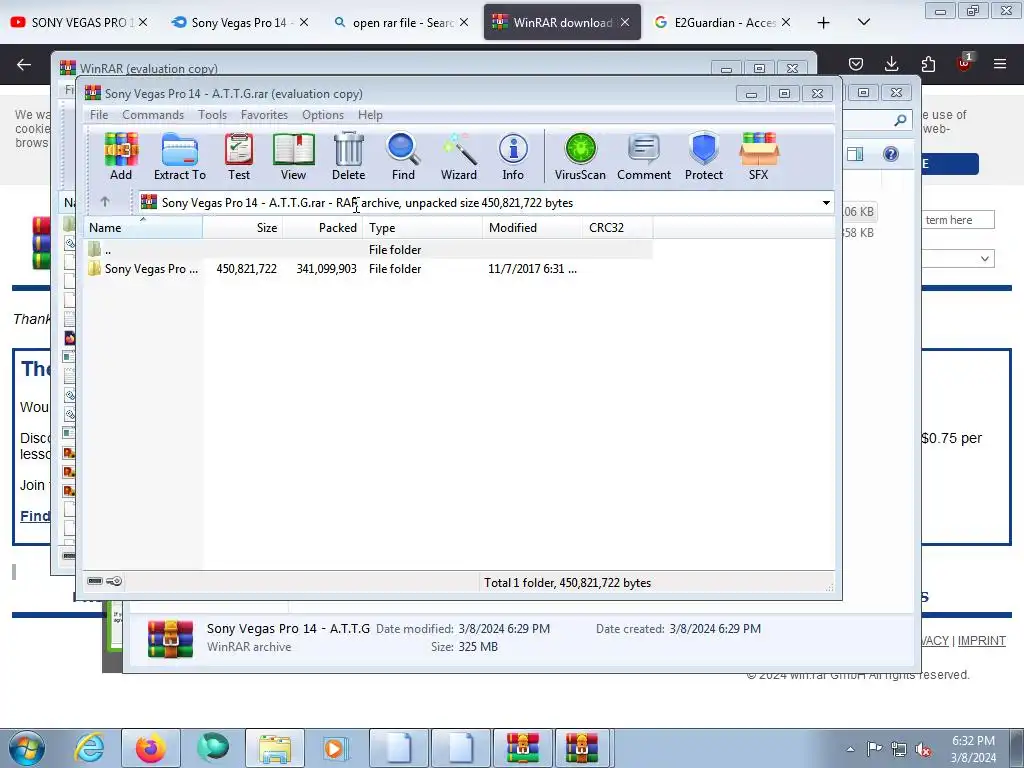The width and height of the screenshot is (1024, 768).
Task: Click the Comment toolbar icon
Action: [x=644, y=156]
